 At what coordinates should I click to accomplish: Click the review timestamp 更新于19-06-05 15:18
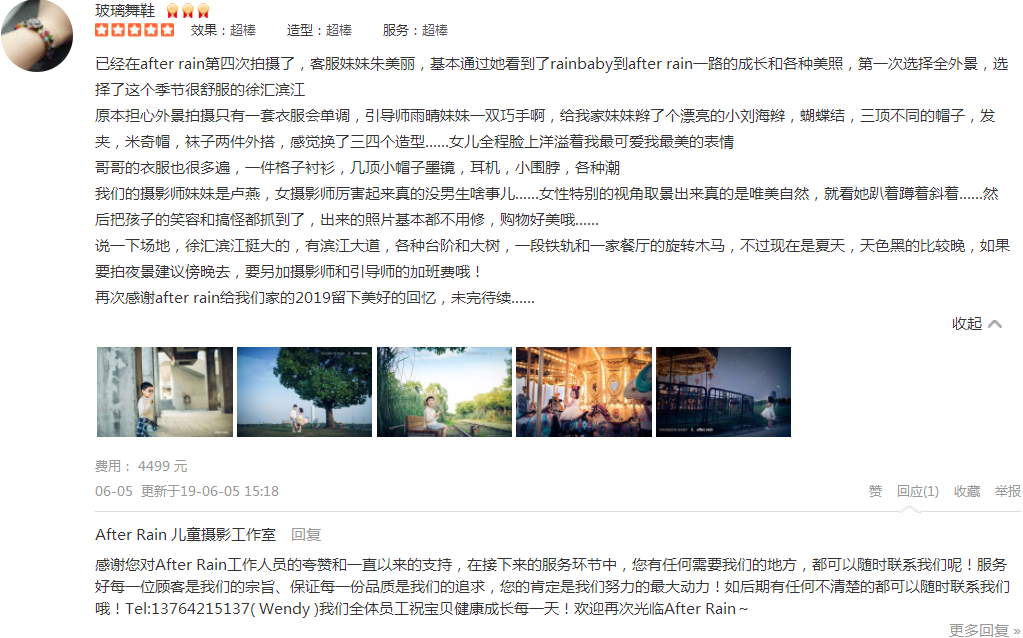[x=210, y=491]
